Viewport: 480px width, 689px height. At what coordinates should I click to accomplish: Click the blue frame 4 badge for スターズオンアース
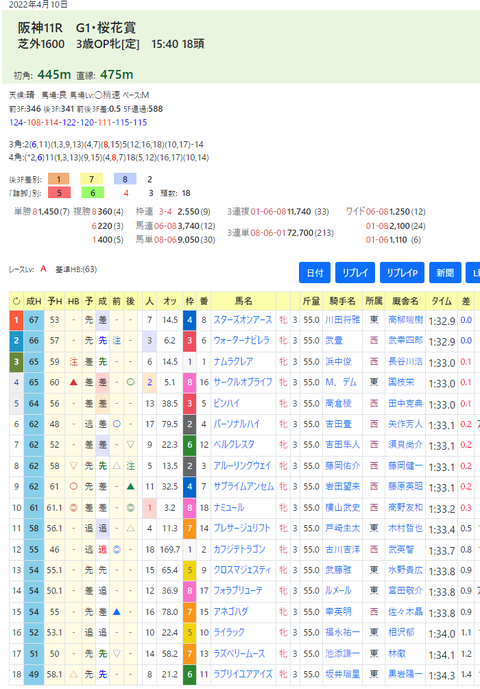[189, 320]
